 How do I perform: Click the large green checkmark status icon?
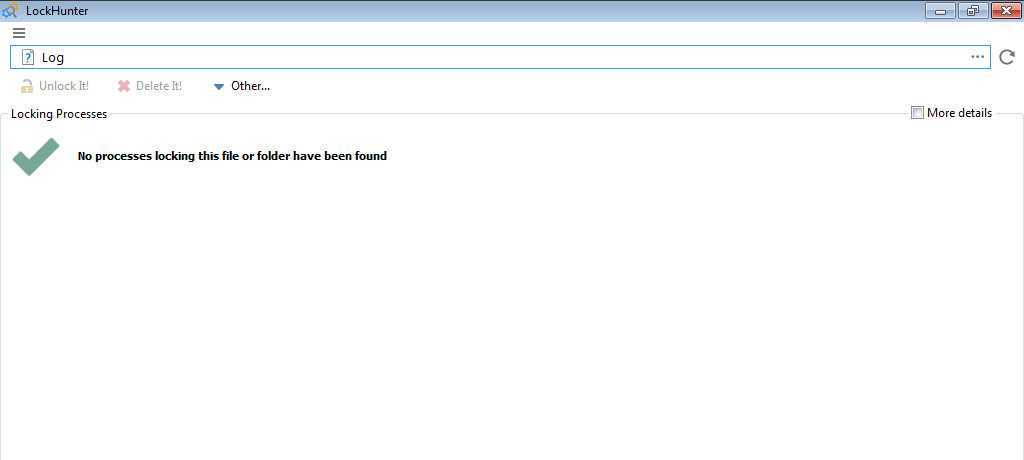(x=36, y=157)
